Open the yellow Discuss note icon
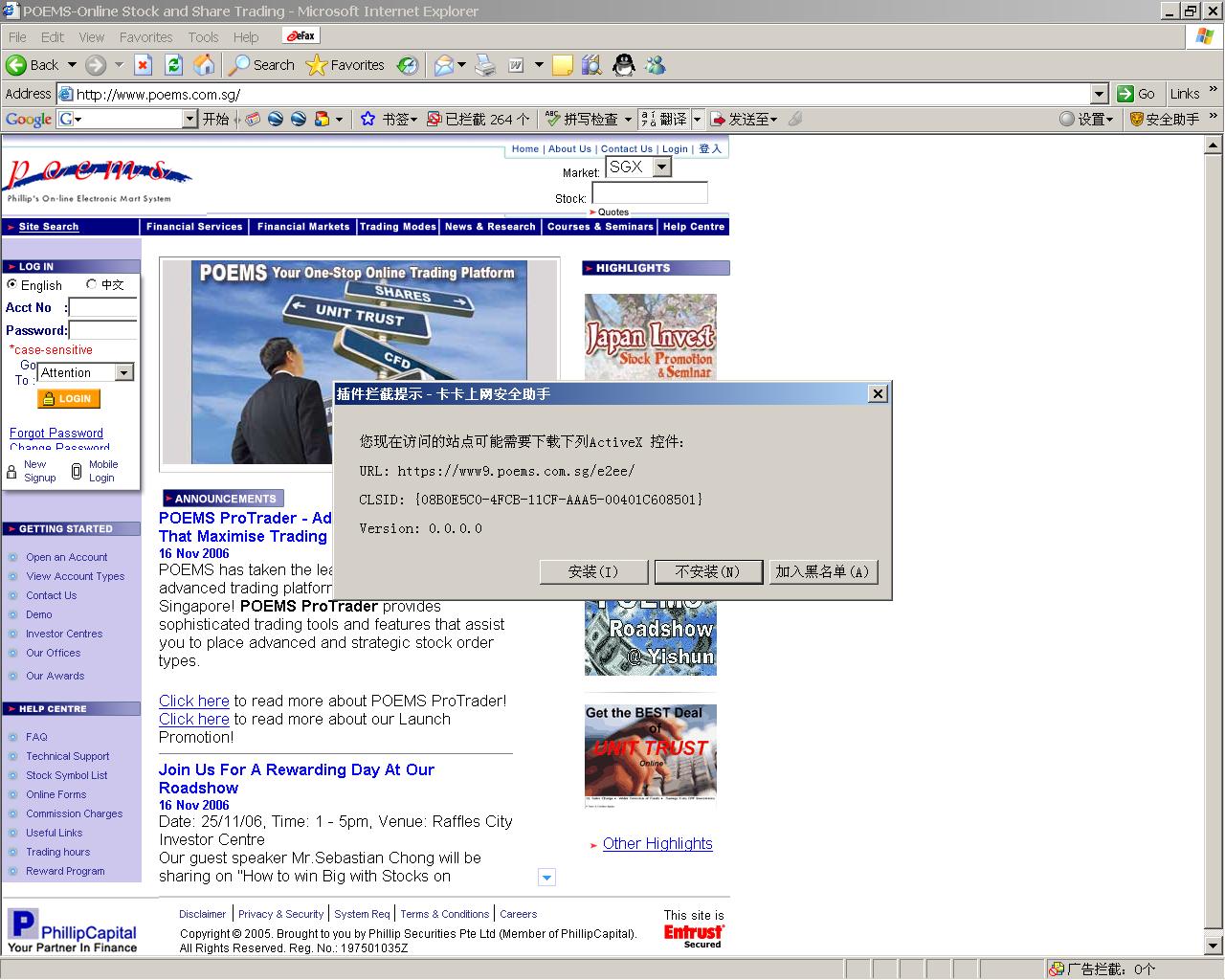The width and height of the screenshot is (1225, 980). click(x=563, y=65)
